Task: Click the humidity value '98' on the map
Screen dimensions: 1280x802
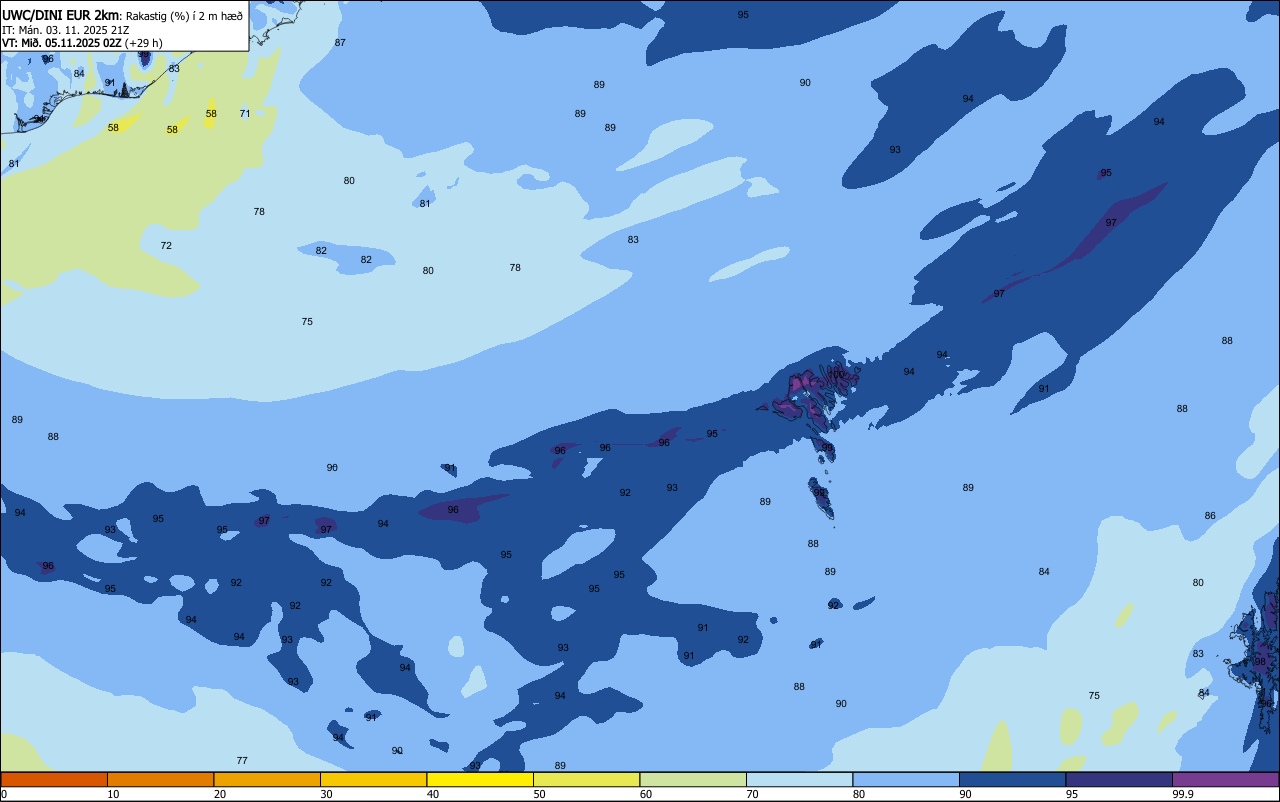Action: point(1260,662)
